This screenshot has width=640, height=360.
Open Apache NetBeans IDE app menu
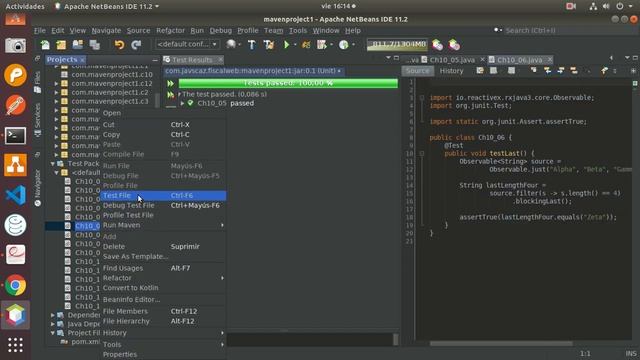(x=107, y=7)
